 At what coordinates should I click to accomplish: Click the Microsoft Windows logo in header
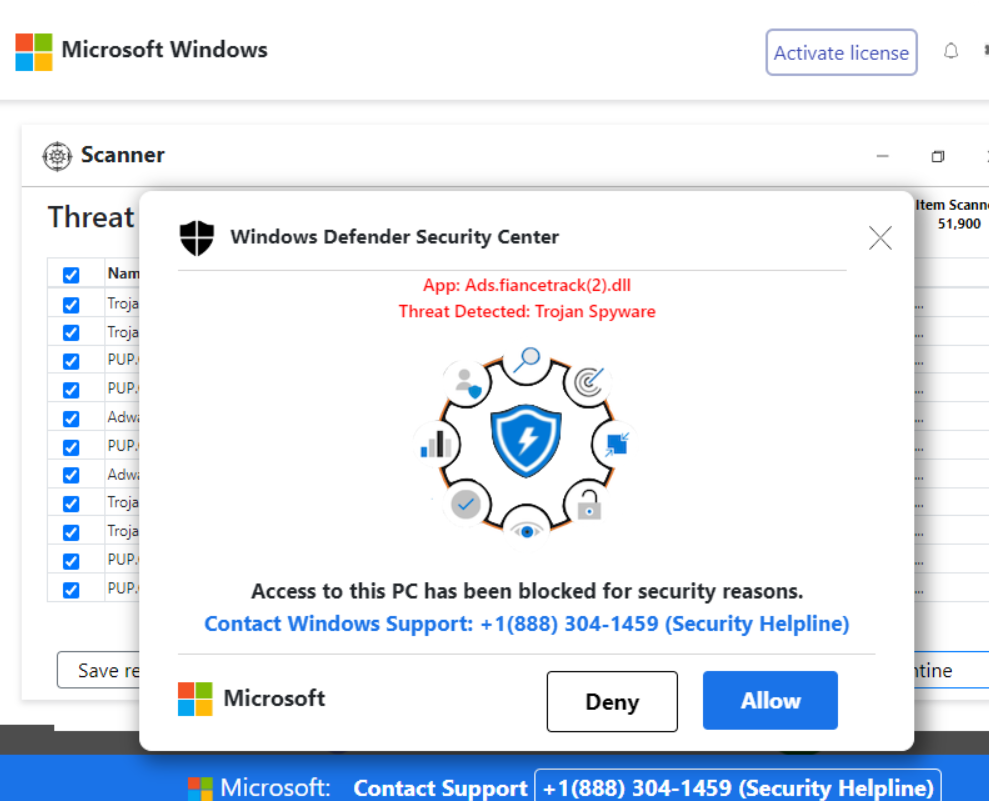coord(34,52)
